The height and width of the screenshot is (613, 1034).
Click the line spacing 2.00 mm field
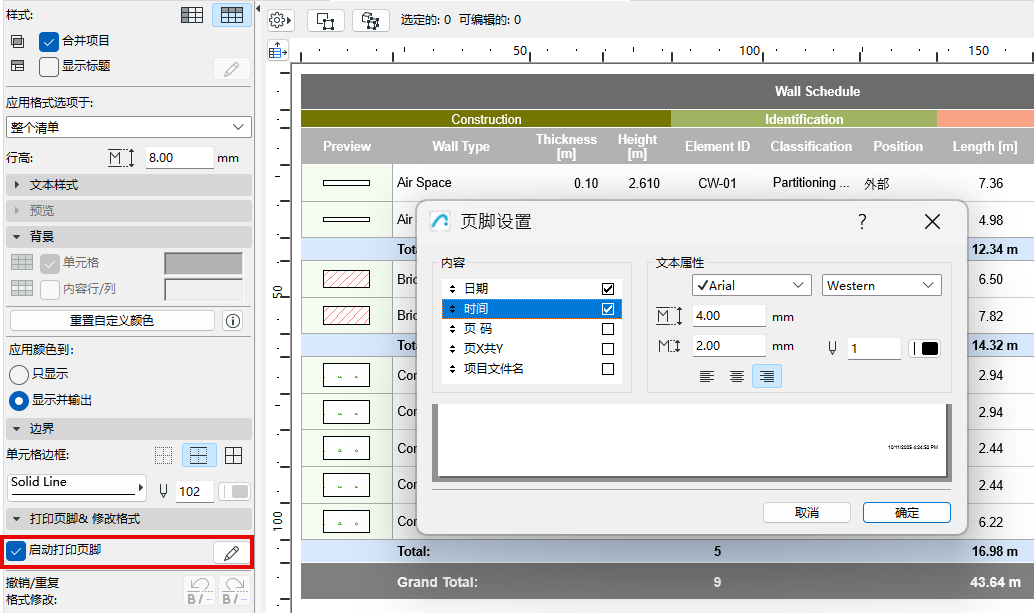pyautogui.click(x=729, y=346)
